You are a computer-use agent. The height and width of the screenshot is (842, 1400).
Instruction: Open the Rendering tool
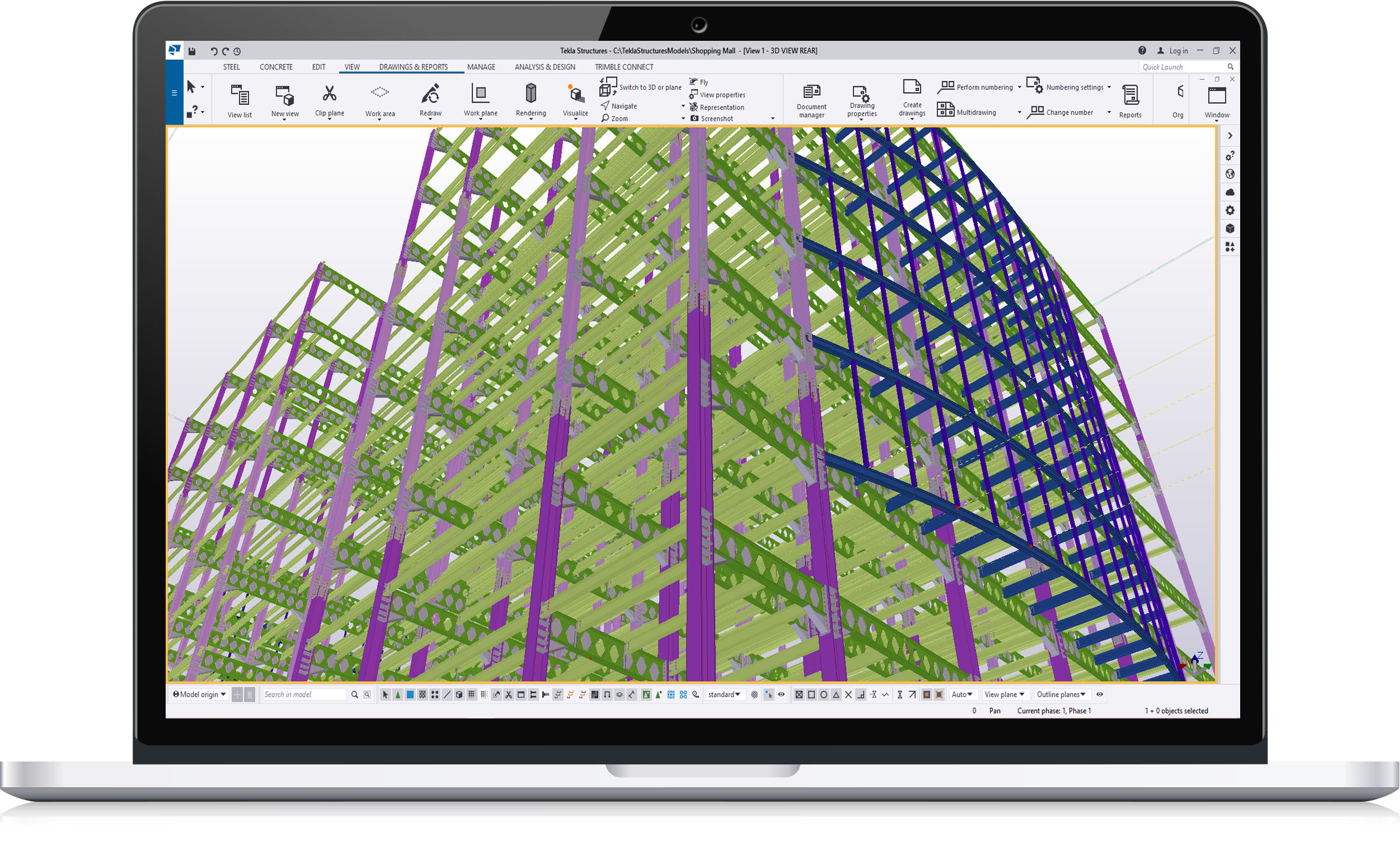tap(530, 93)
